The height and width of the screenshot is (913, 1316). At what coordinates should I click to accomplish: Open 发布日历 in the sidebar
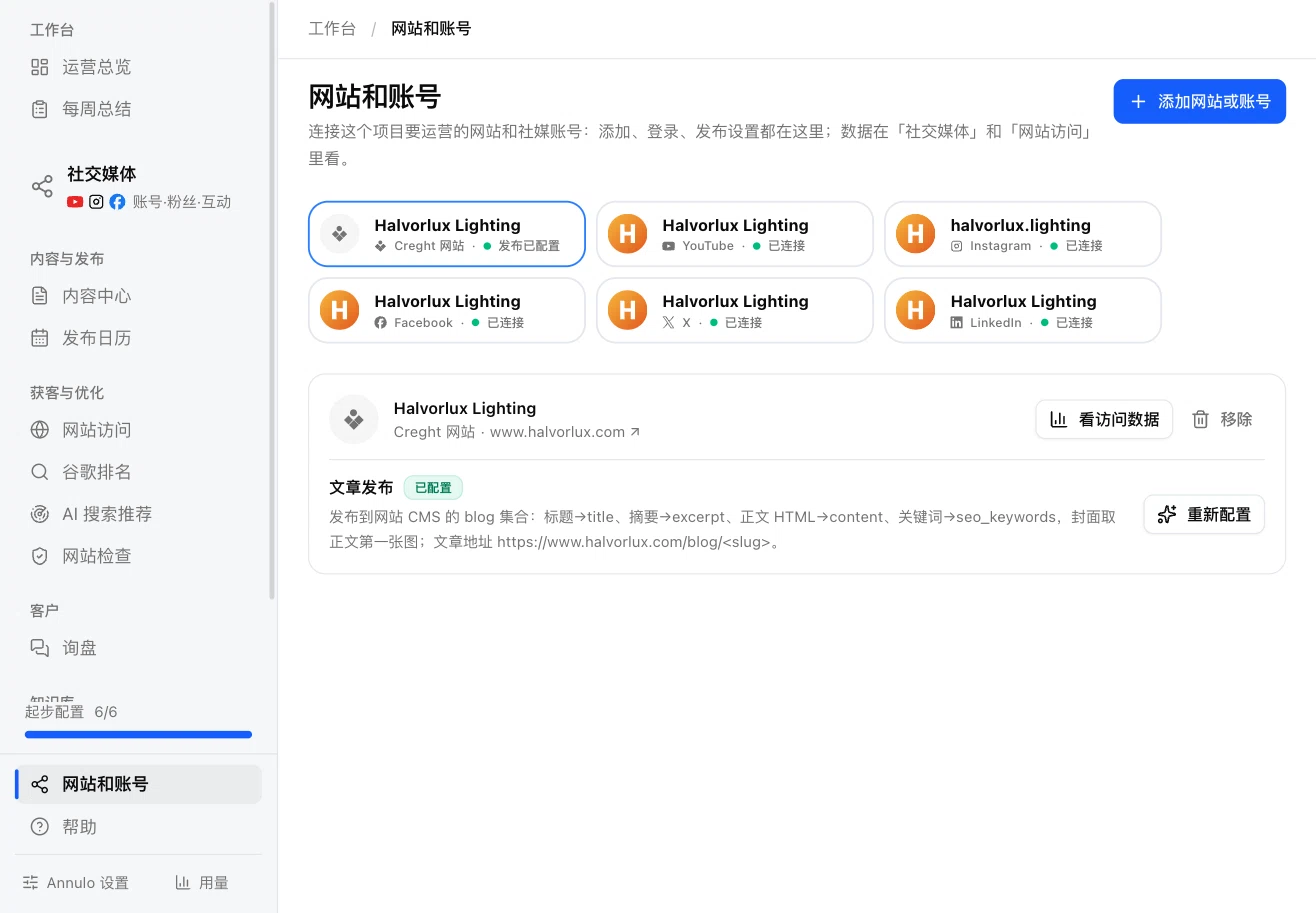(138, 338)
